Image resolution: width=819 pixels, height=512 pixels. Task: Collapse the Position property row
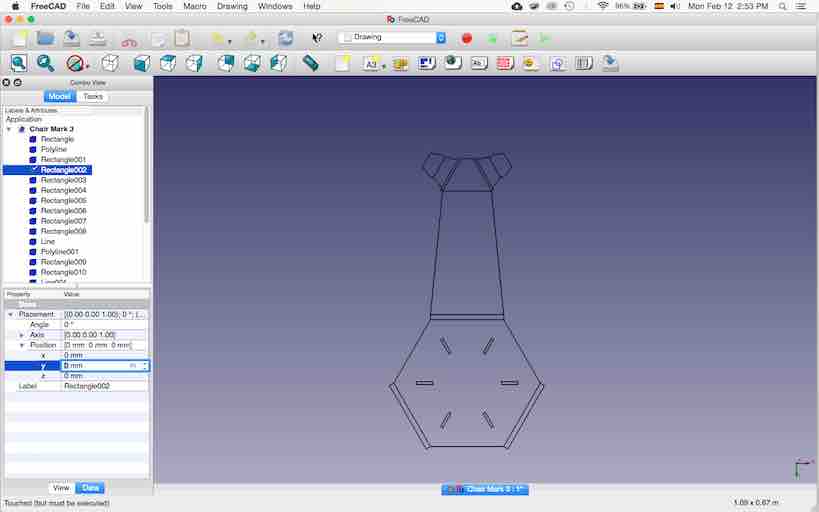click(21, 345)
